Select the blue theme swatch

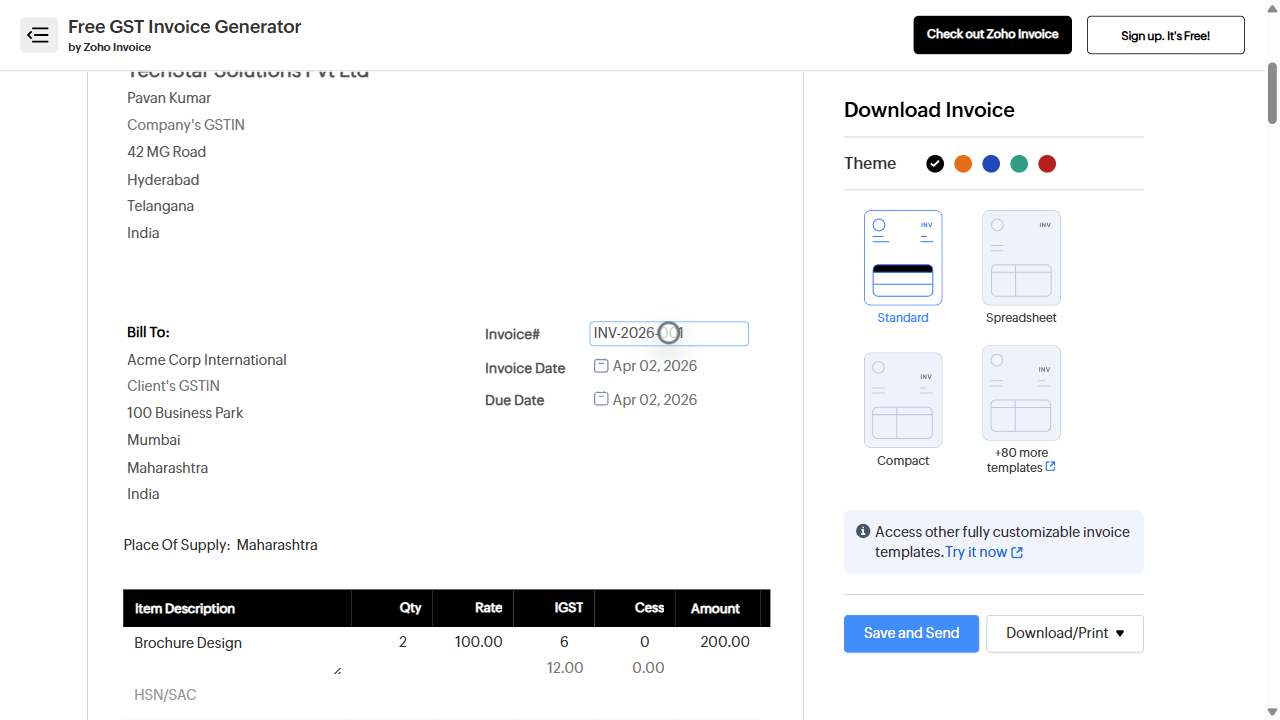[991, 163]
